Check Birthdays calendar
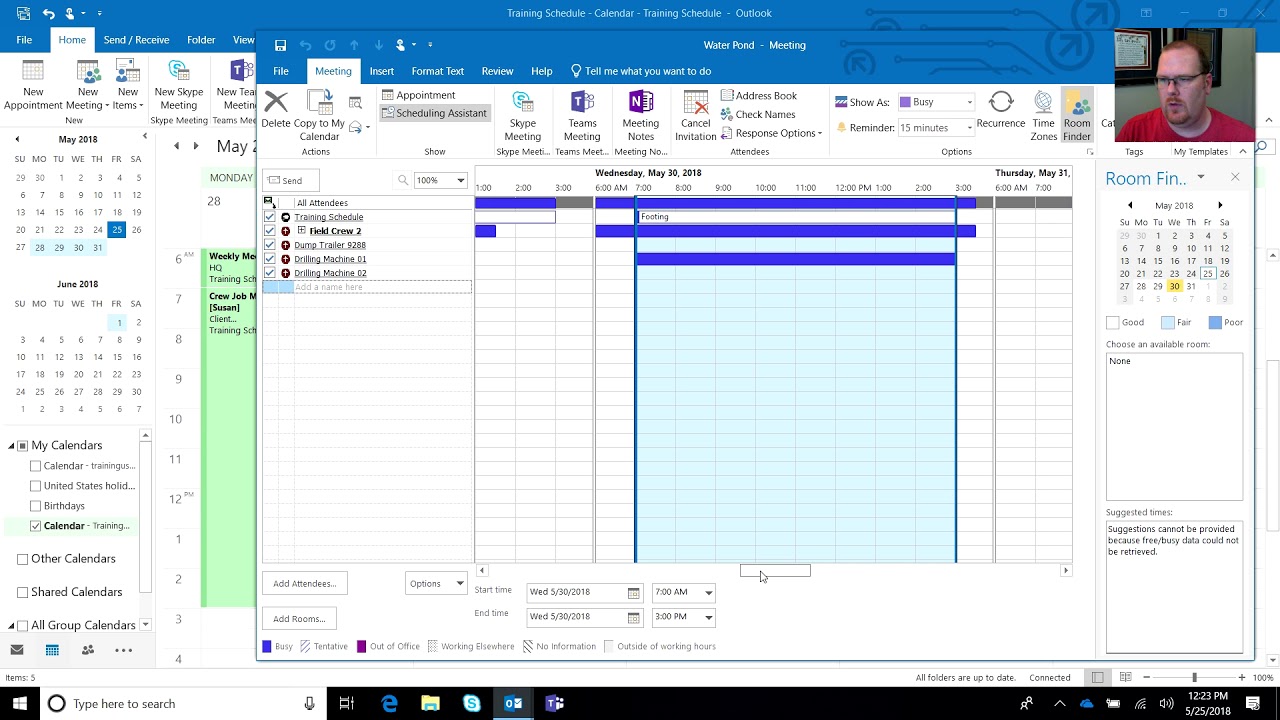 coord(36,506)
